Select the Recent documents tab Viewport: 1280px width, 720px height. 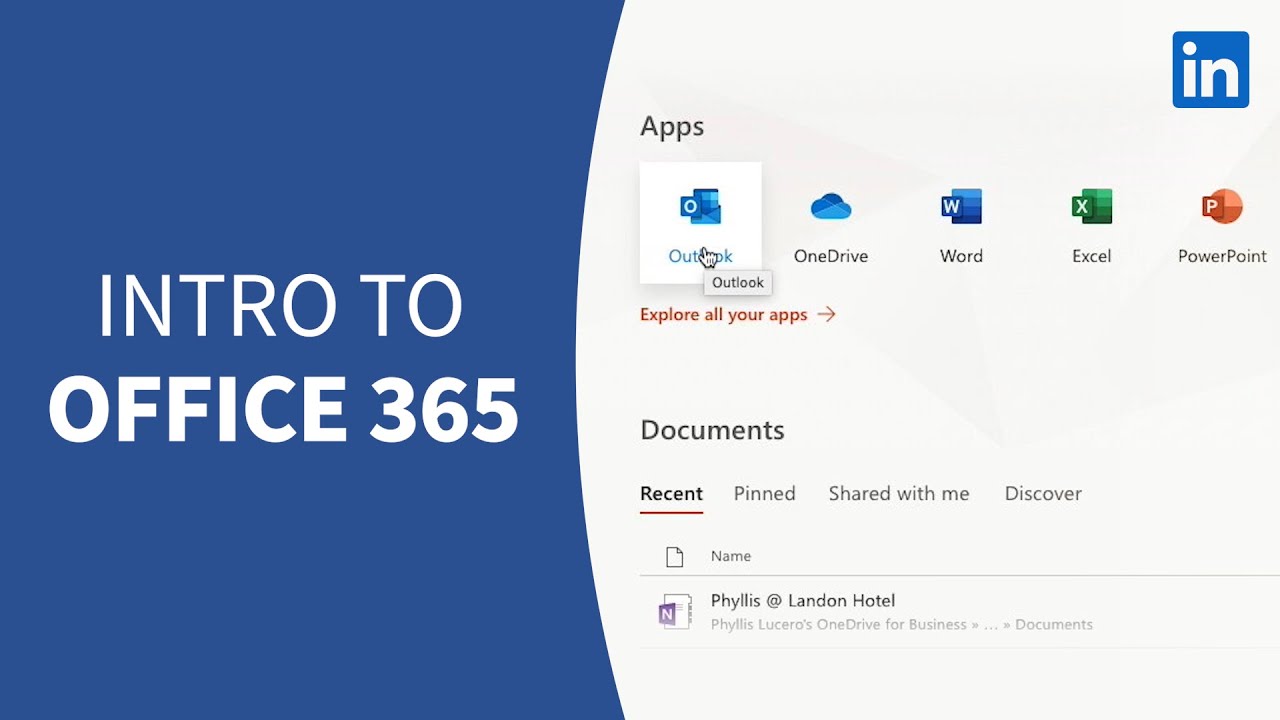click(671, 493)
